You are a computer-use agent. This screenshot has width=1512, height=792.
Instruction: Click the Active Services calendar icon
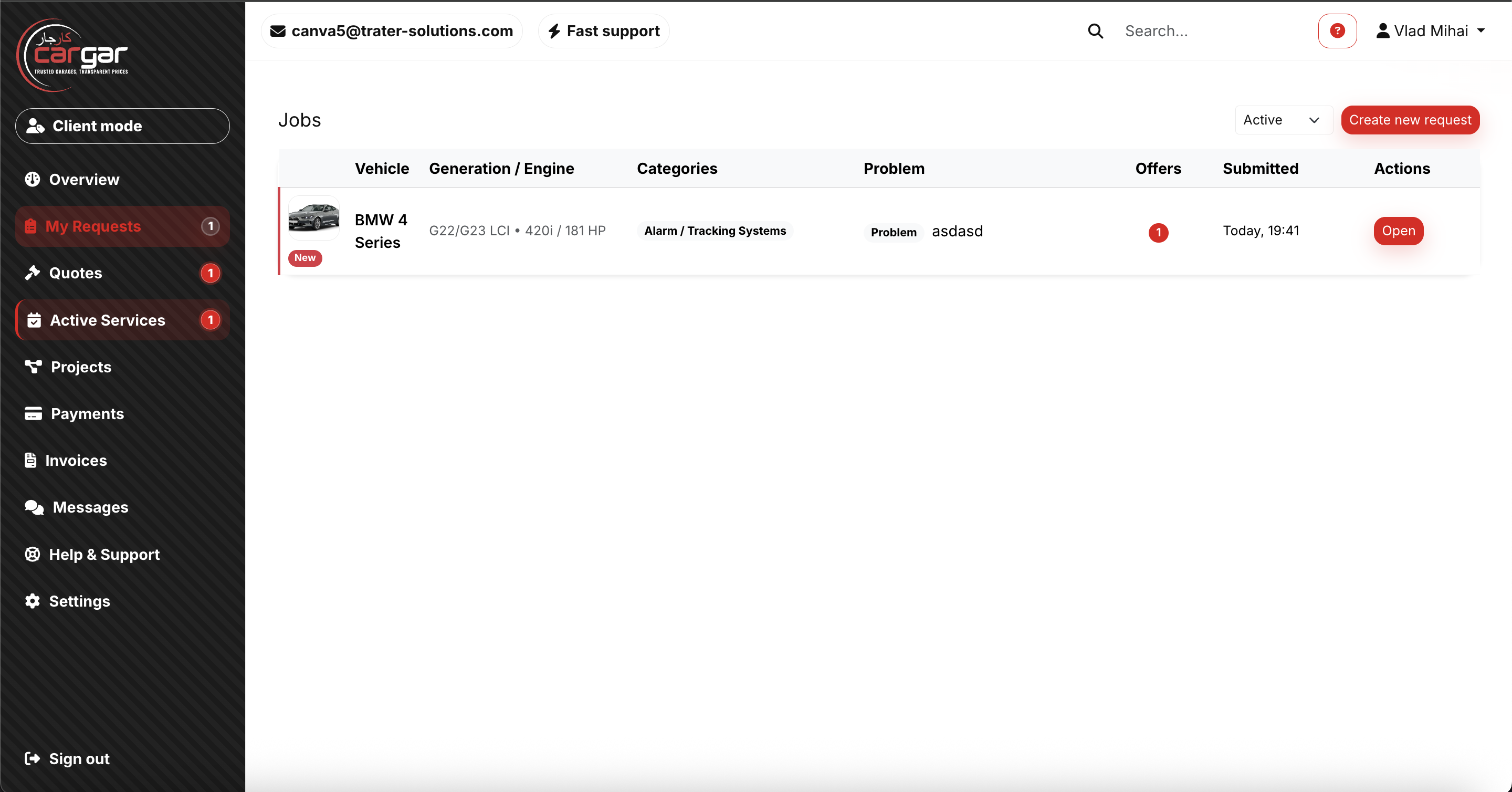(34, 320)
